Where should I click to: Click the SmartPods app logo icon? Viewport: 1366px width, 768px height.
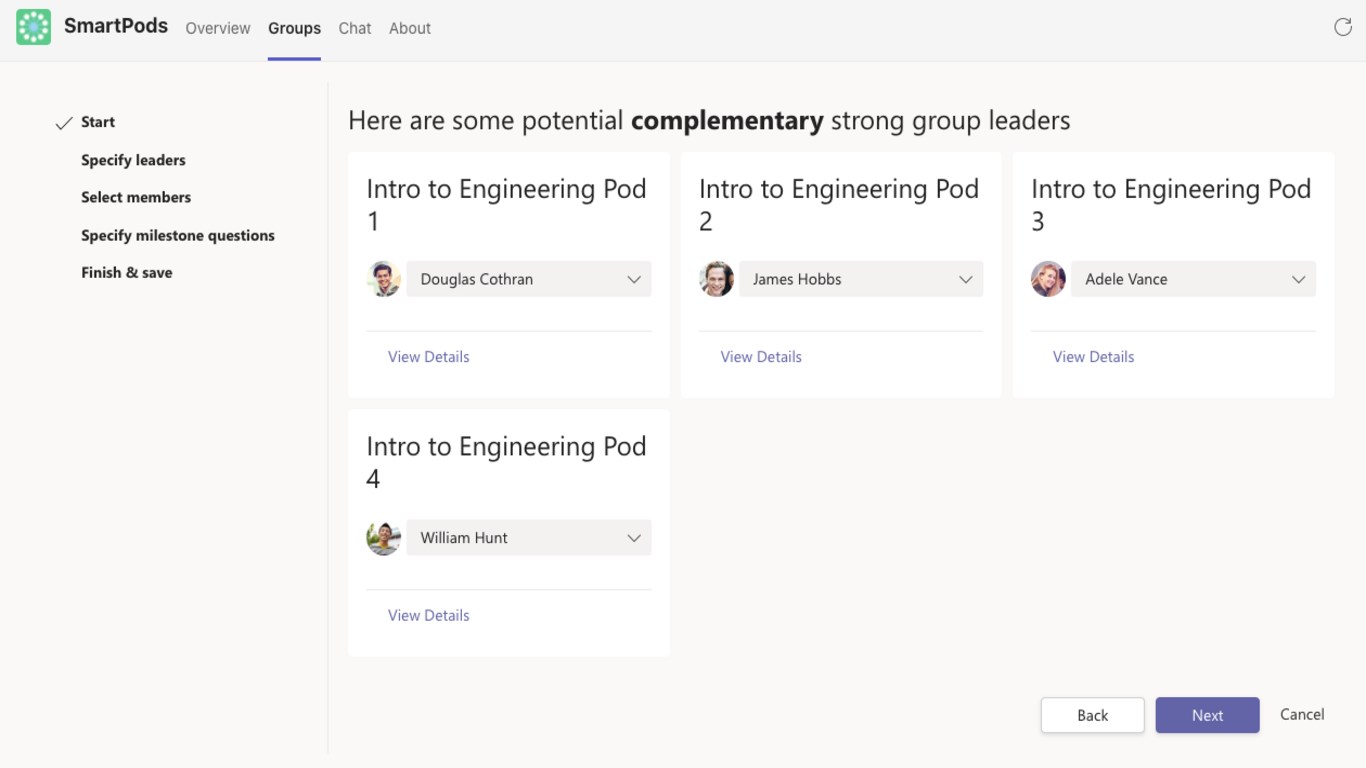[33, 28]
